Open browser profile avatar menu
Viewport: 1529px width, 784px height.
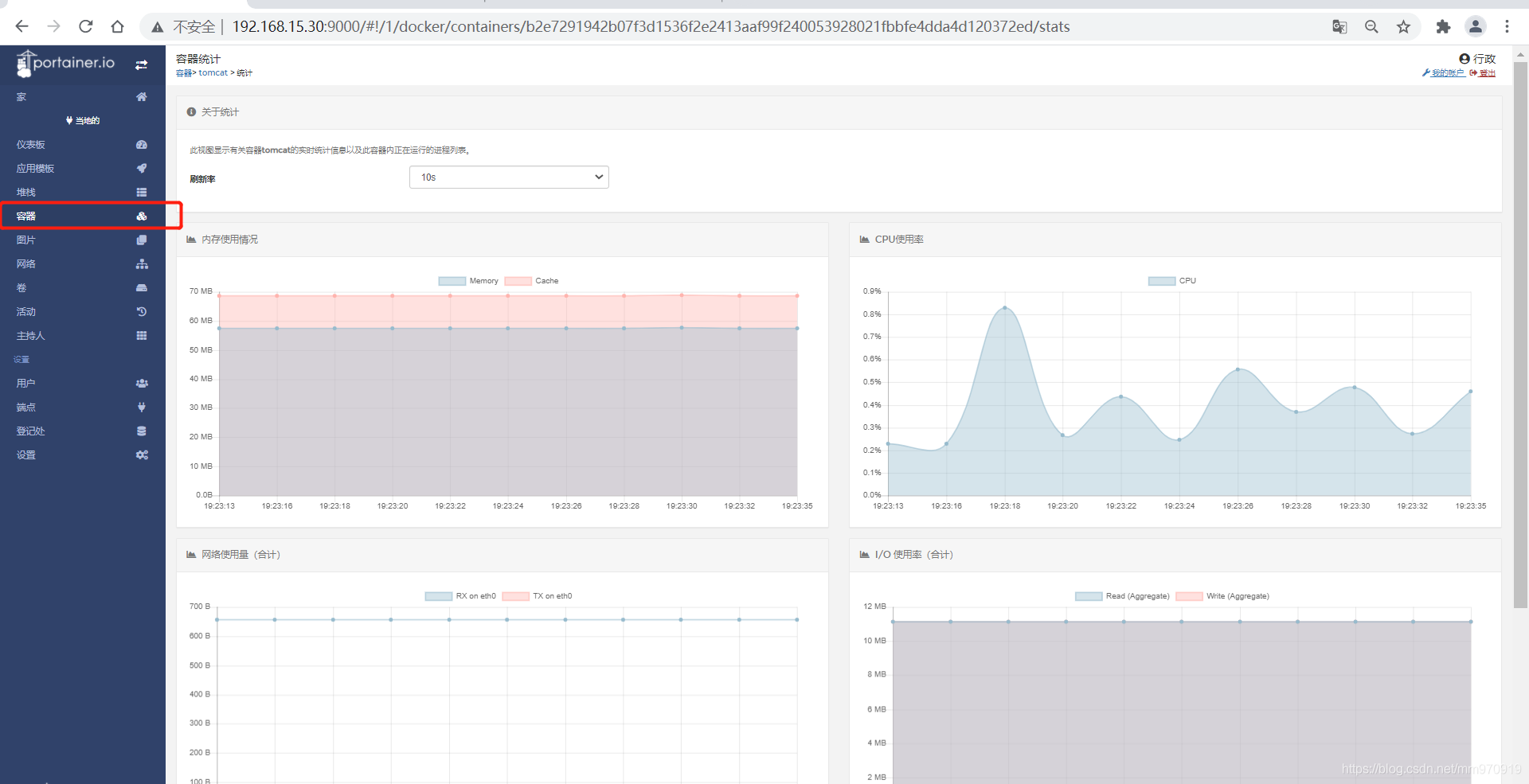pyautogui.click(x=1475, y=26)
